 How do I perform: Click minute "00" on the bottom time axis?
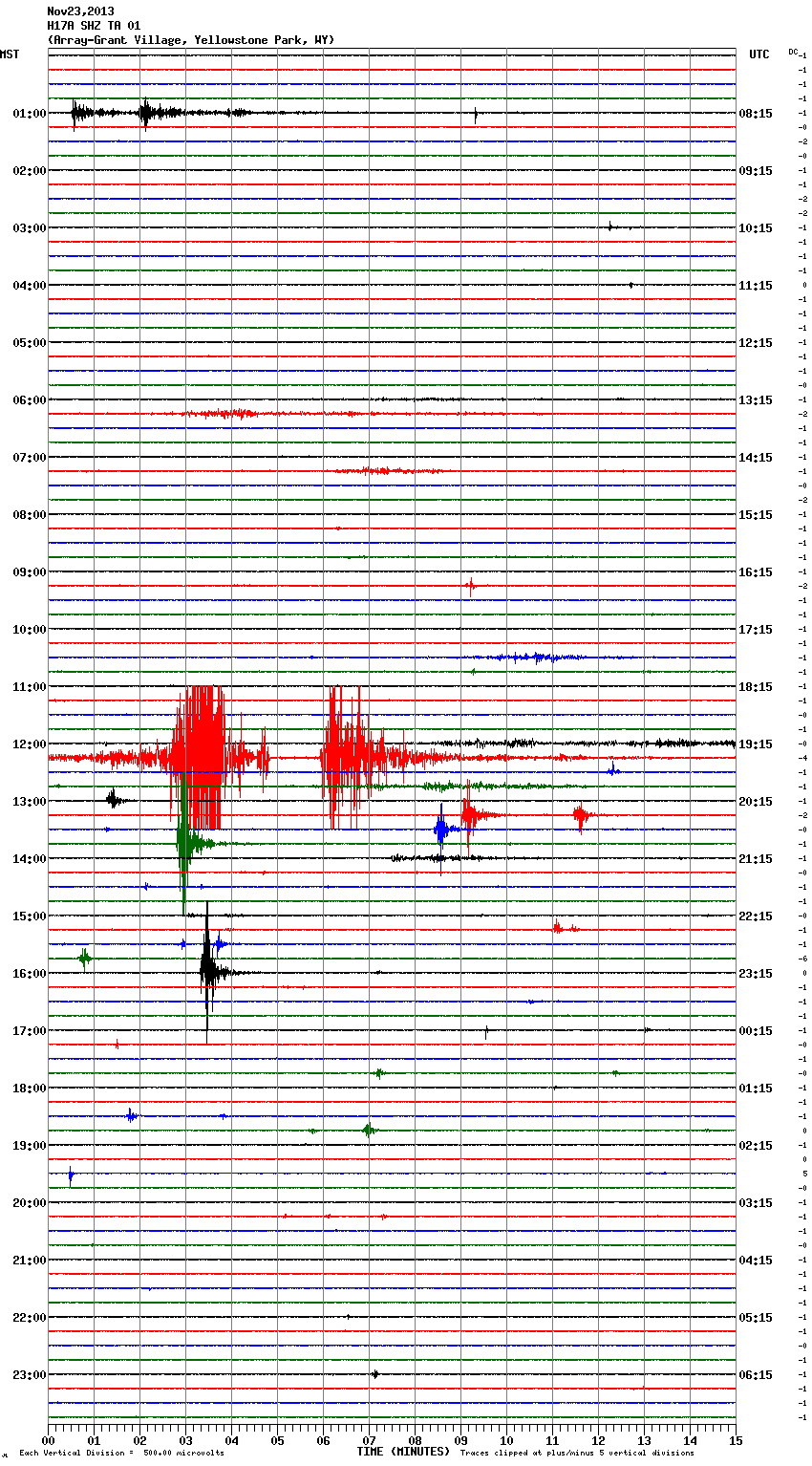tap(48, 1440)
